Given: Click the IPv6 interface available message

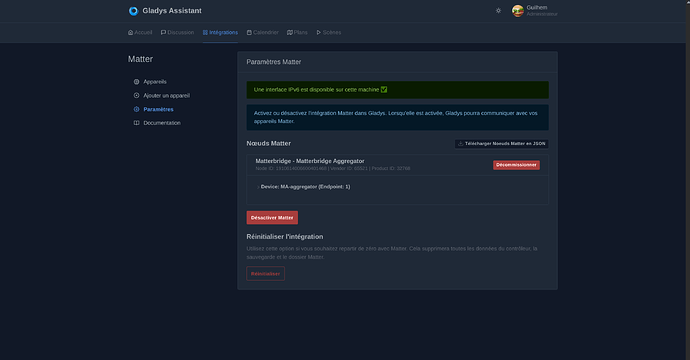Looking at the screenshot, I should click(397, 90).
